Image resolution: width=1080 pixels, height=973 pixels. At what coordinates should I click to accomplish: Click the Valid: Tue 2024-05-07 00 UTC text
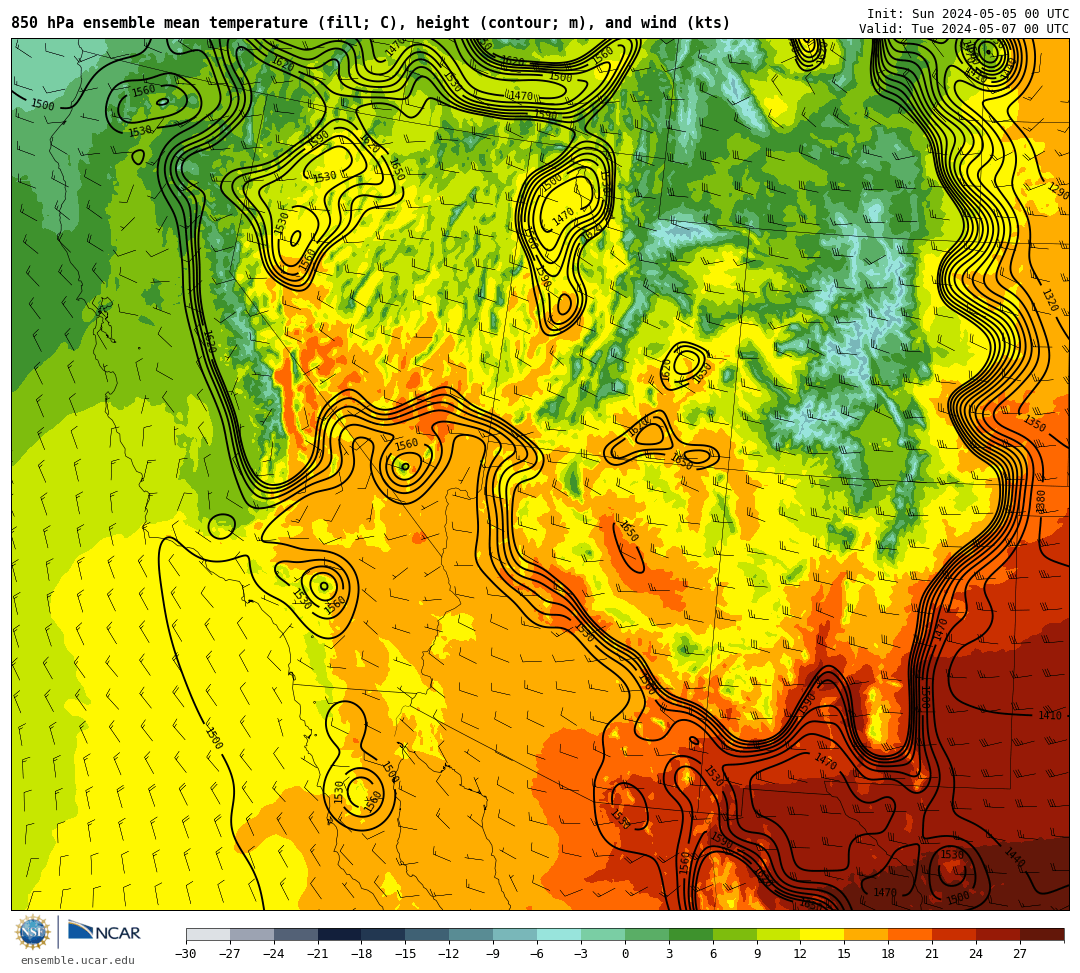[x=964, y=29]
